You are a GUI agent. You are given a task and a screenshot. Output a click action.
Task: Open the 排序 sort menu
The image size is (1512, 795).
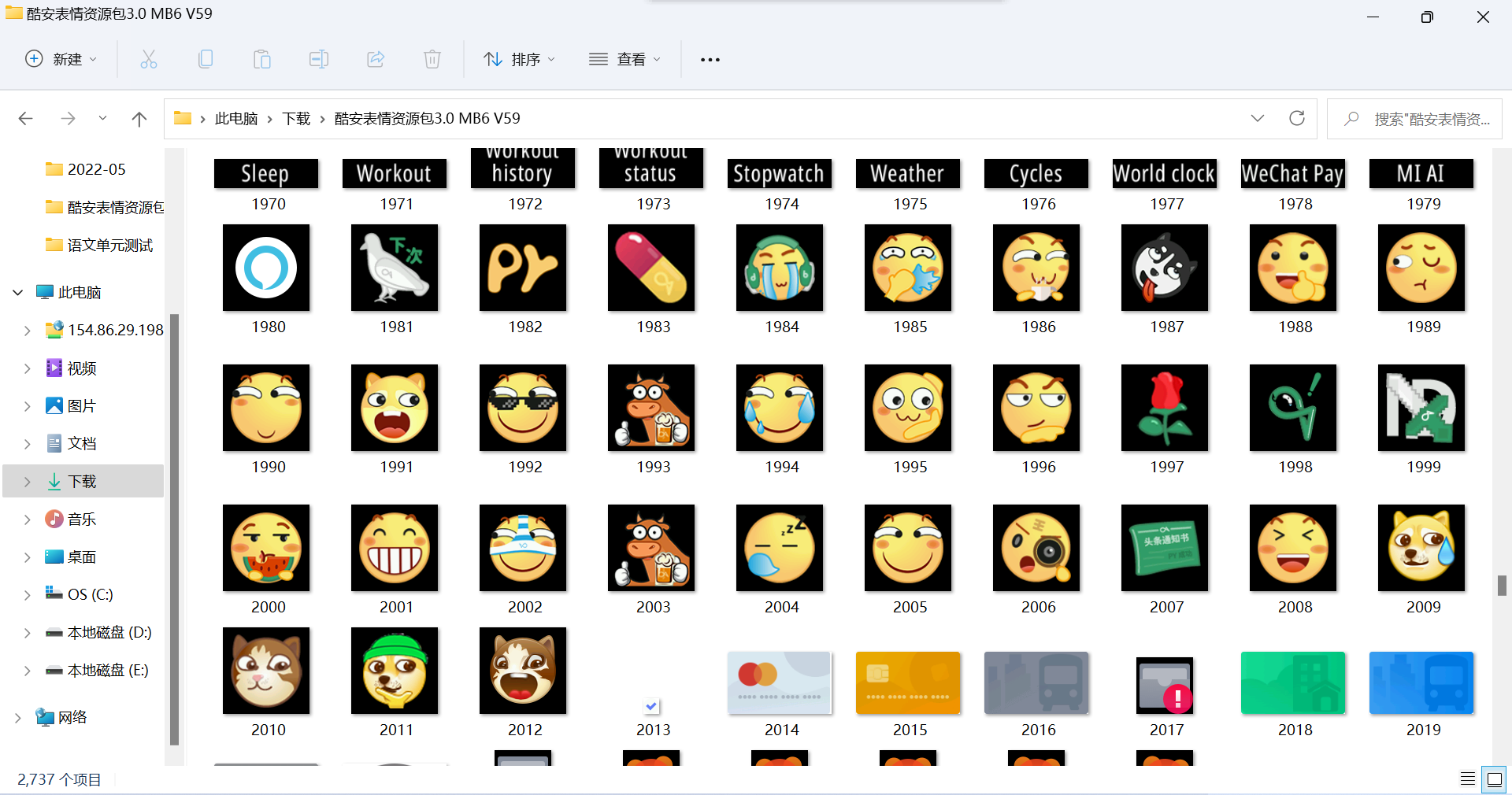click(520, 59)
